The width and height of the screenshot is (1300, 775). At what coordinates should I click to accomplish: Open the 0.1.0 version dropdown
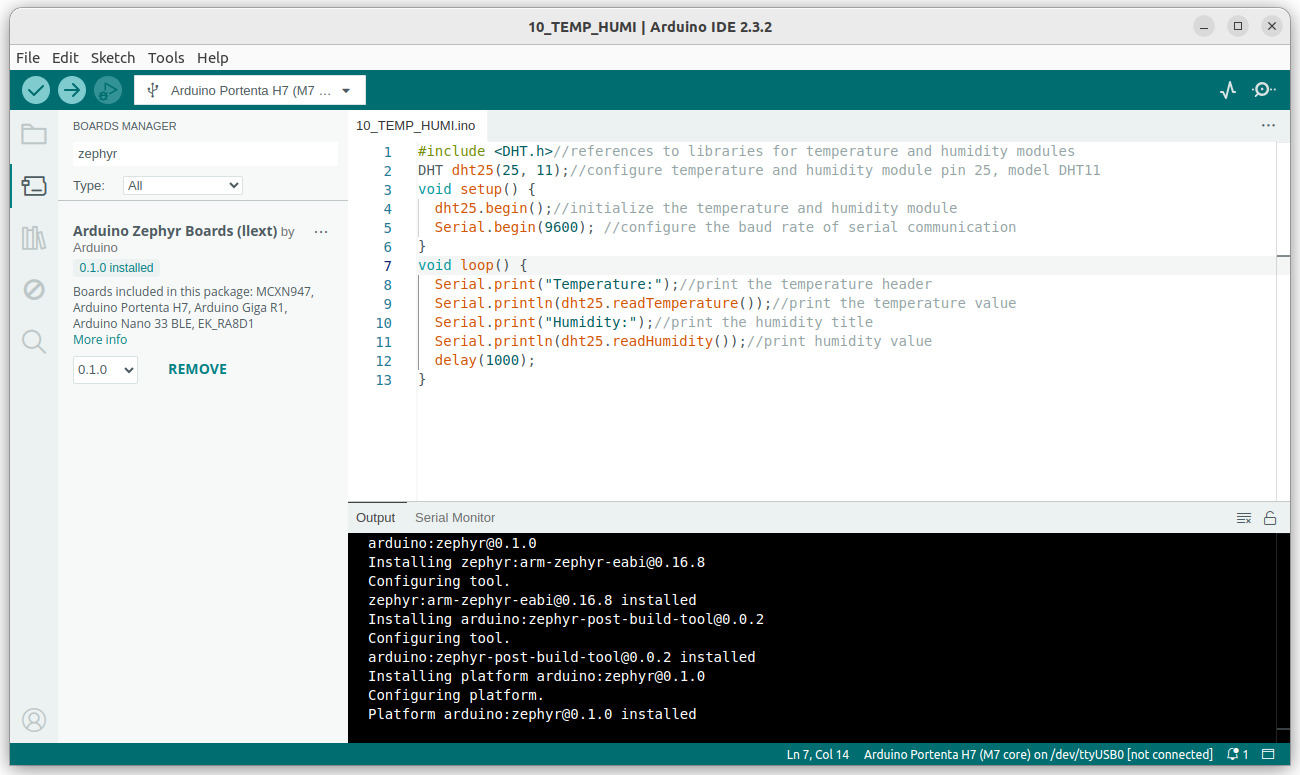[105, 369]
